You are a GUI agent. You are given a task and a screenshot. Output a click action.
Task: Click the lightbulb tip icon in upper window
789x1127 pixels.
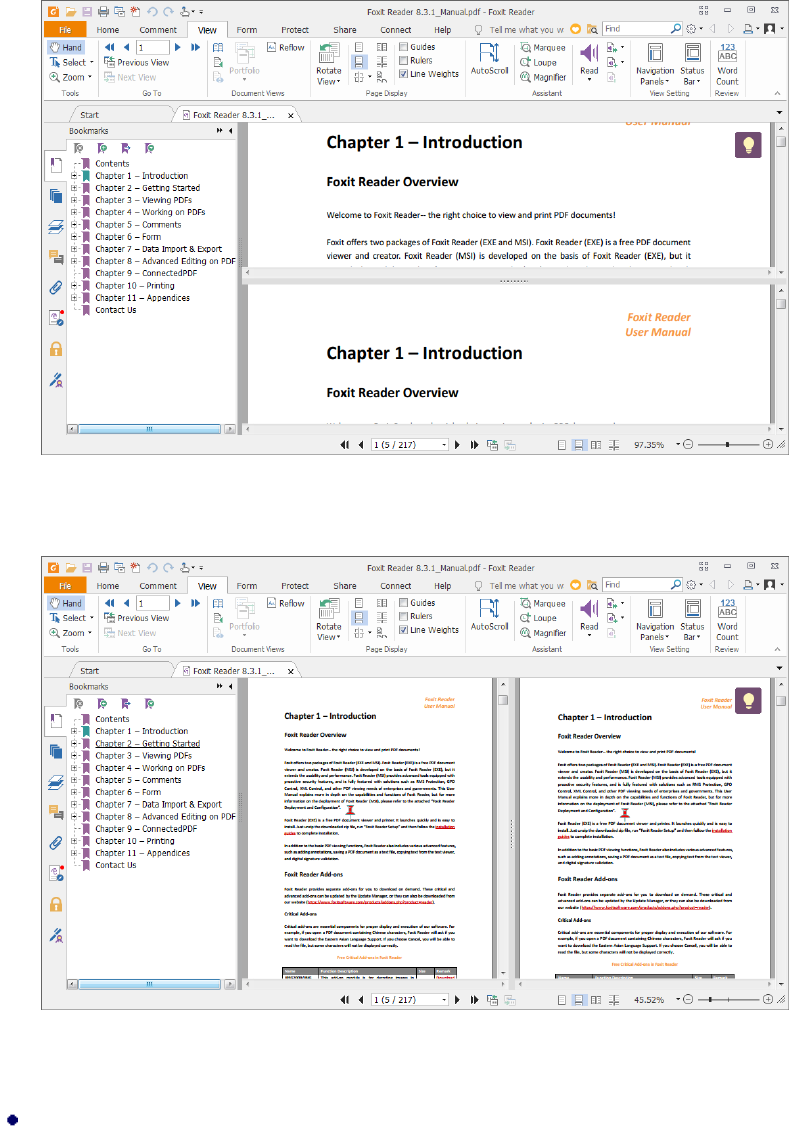[748, 144]
